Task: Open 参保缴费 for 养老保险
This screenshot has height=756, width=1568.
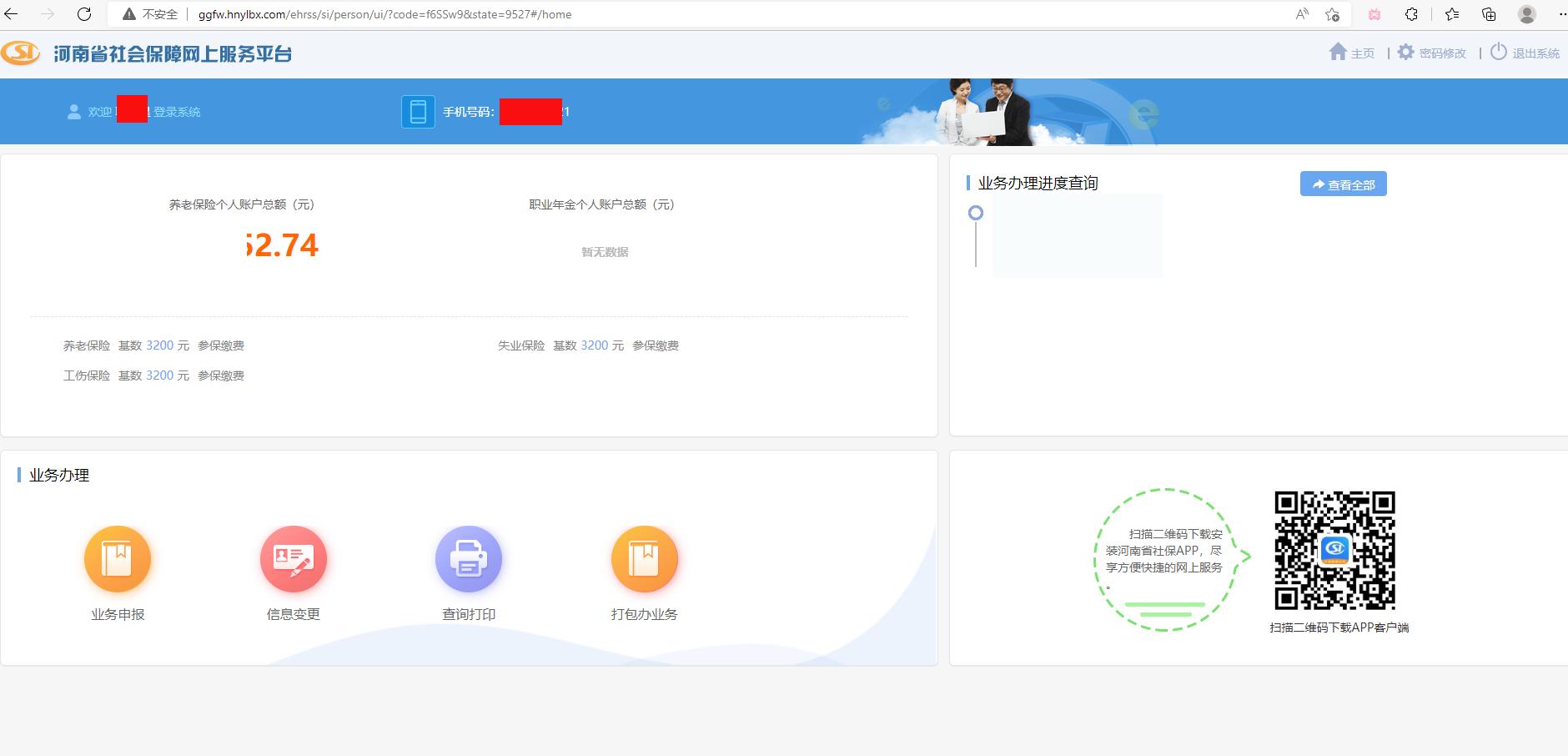Action: coord(220,345)
